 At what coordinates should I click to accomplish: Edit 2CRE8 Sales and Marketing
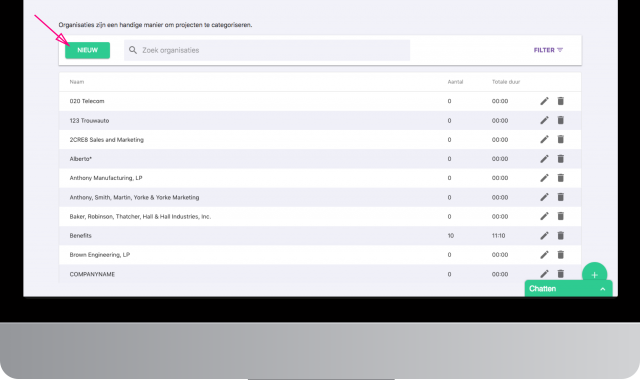click(544, 140)
